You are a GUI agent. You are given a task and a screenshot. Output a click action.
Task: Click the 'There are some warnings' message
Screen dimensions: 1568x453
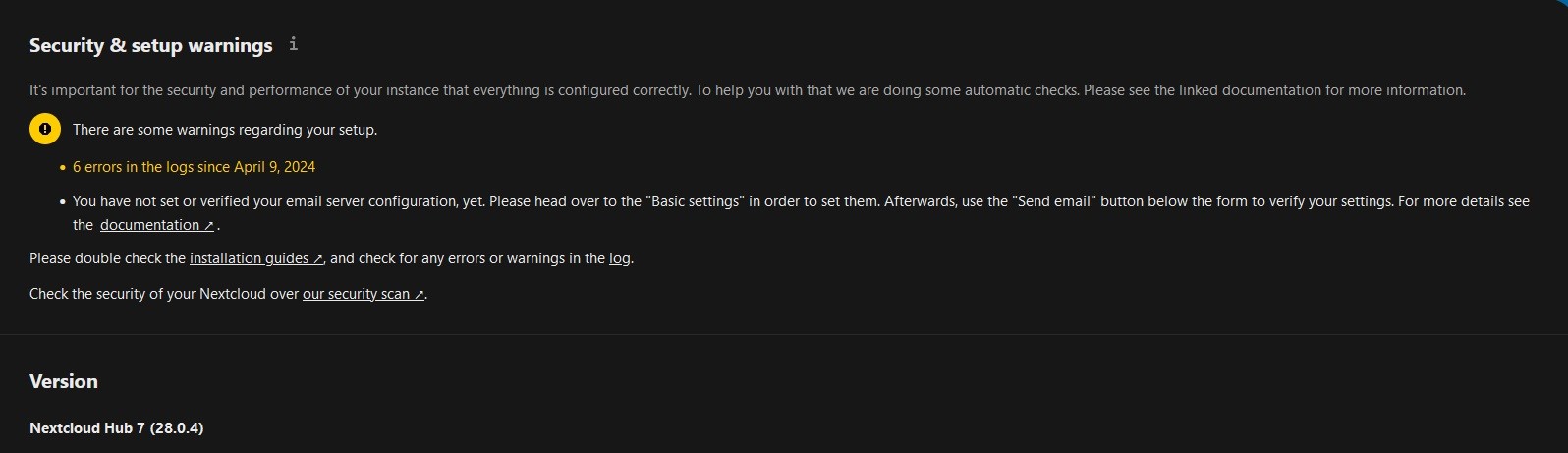point(225,130)
